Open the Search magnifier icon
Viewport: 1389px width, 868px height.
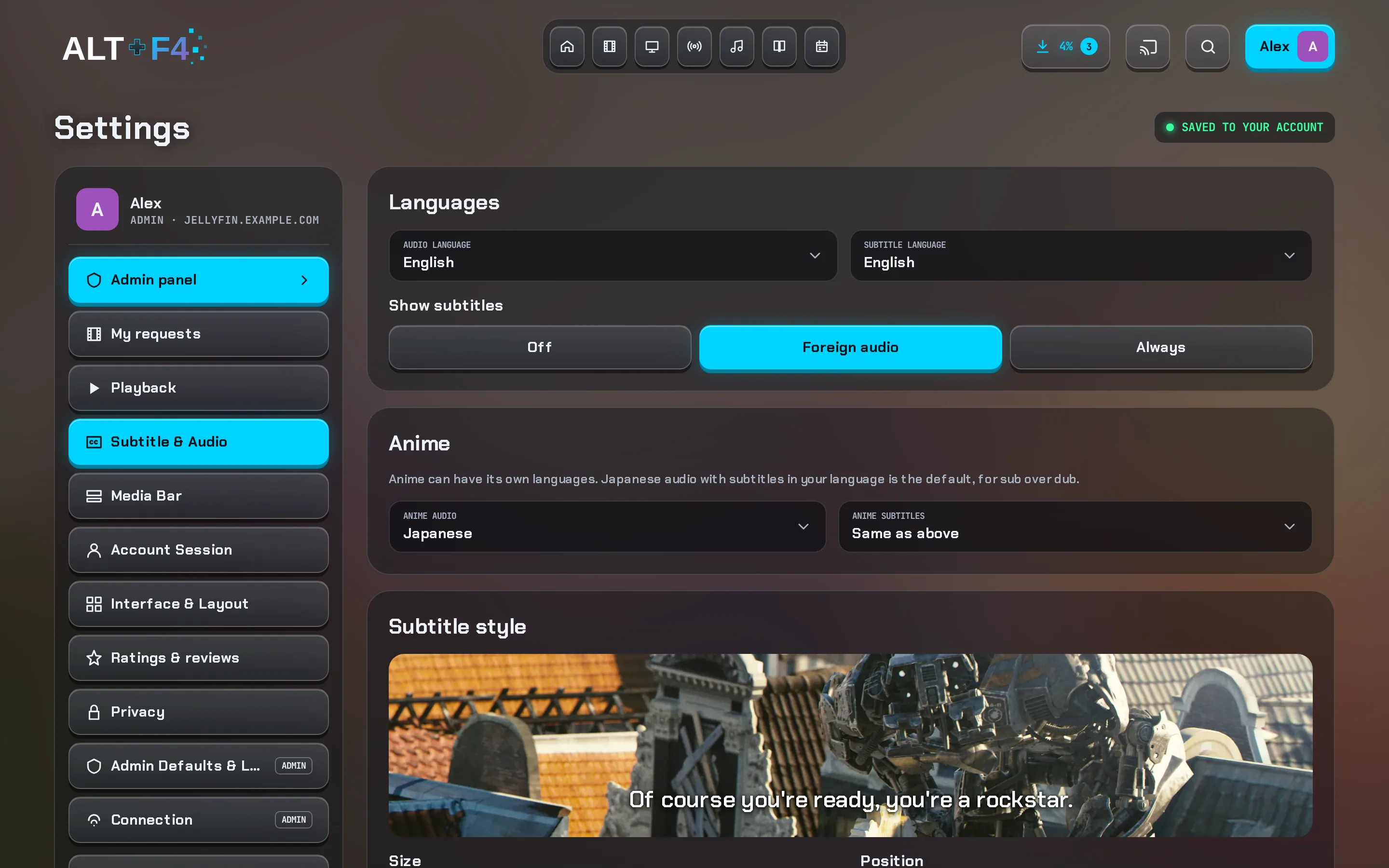point(1208,46)
